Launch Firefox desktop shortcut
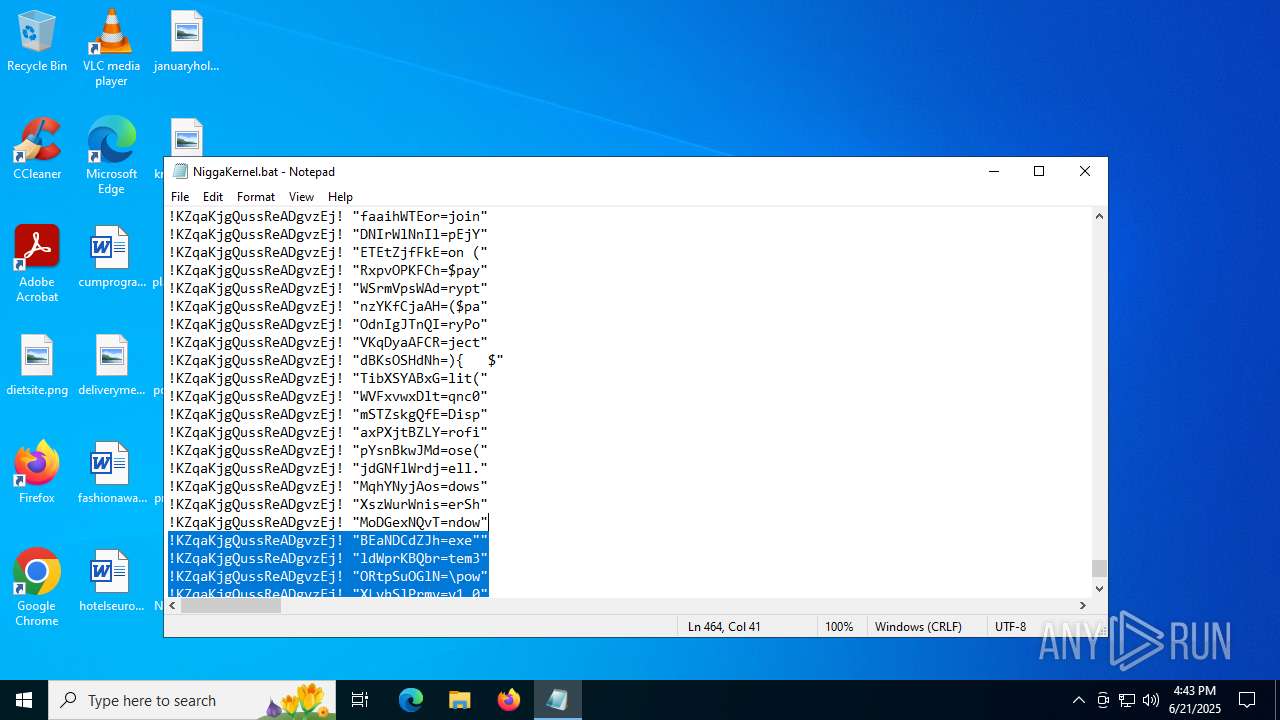Screen dimensions: 1280x720 tap(37, 474)
